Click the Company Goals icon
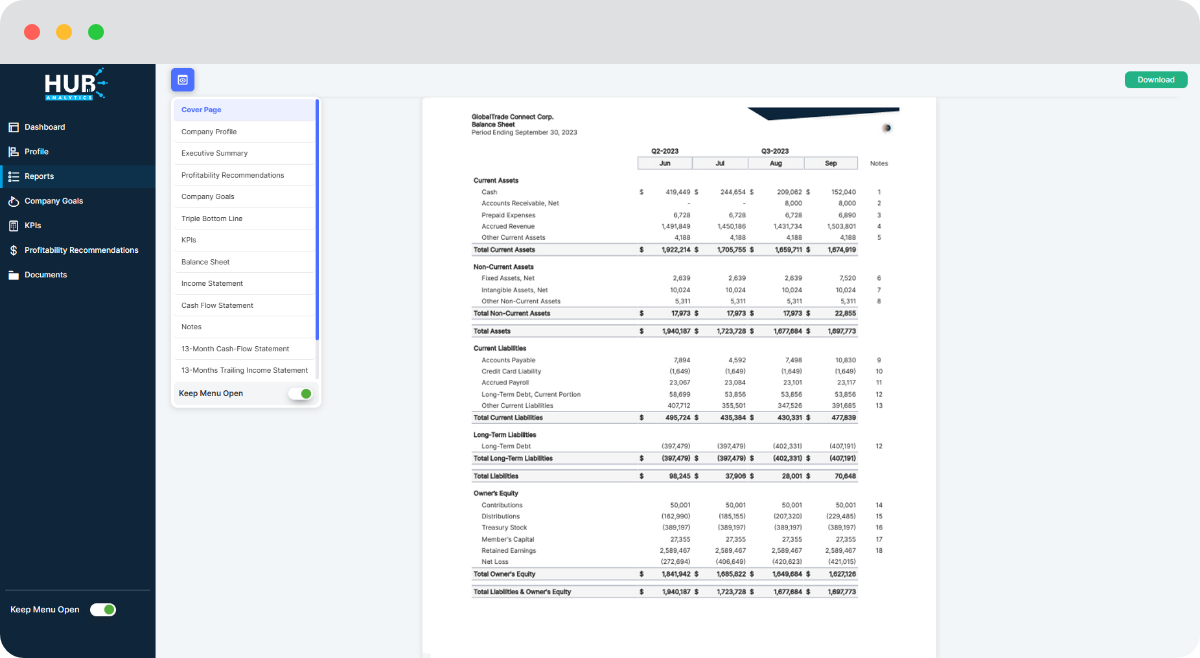Image resolution: width=1200 pixels, height=658 pixels. (14, 201)
